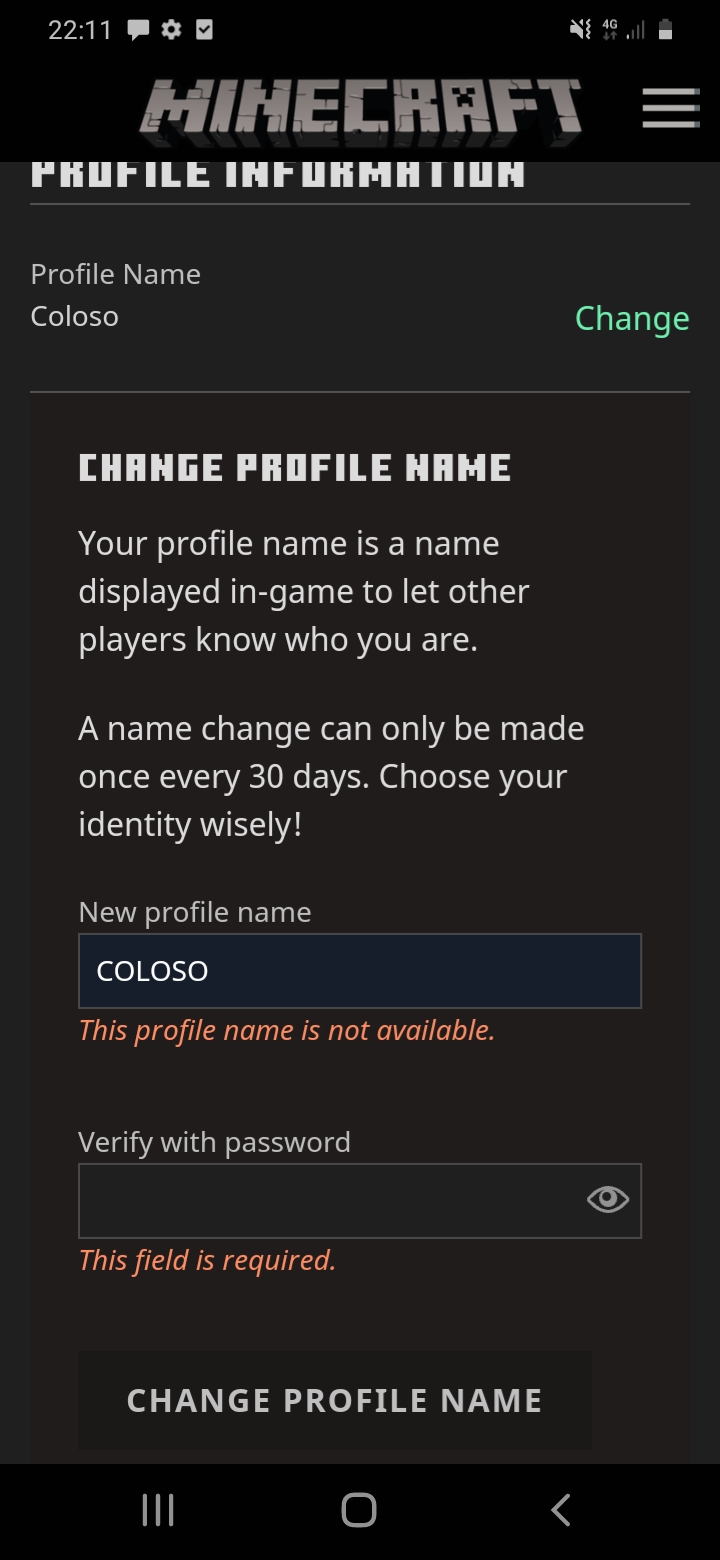Toggle password visibility eye icon
This screenshot has width=720, height=1560.
point(608,1200)
